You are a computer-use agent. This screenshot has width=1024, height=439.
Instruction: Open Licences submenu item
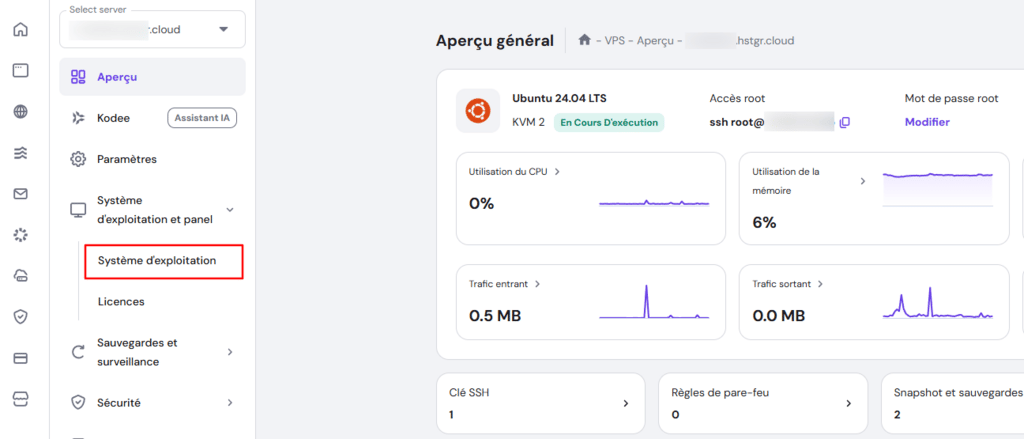click(121, 302)
